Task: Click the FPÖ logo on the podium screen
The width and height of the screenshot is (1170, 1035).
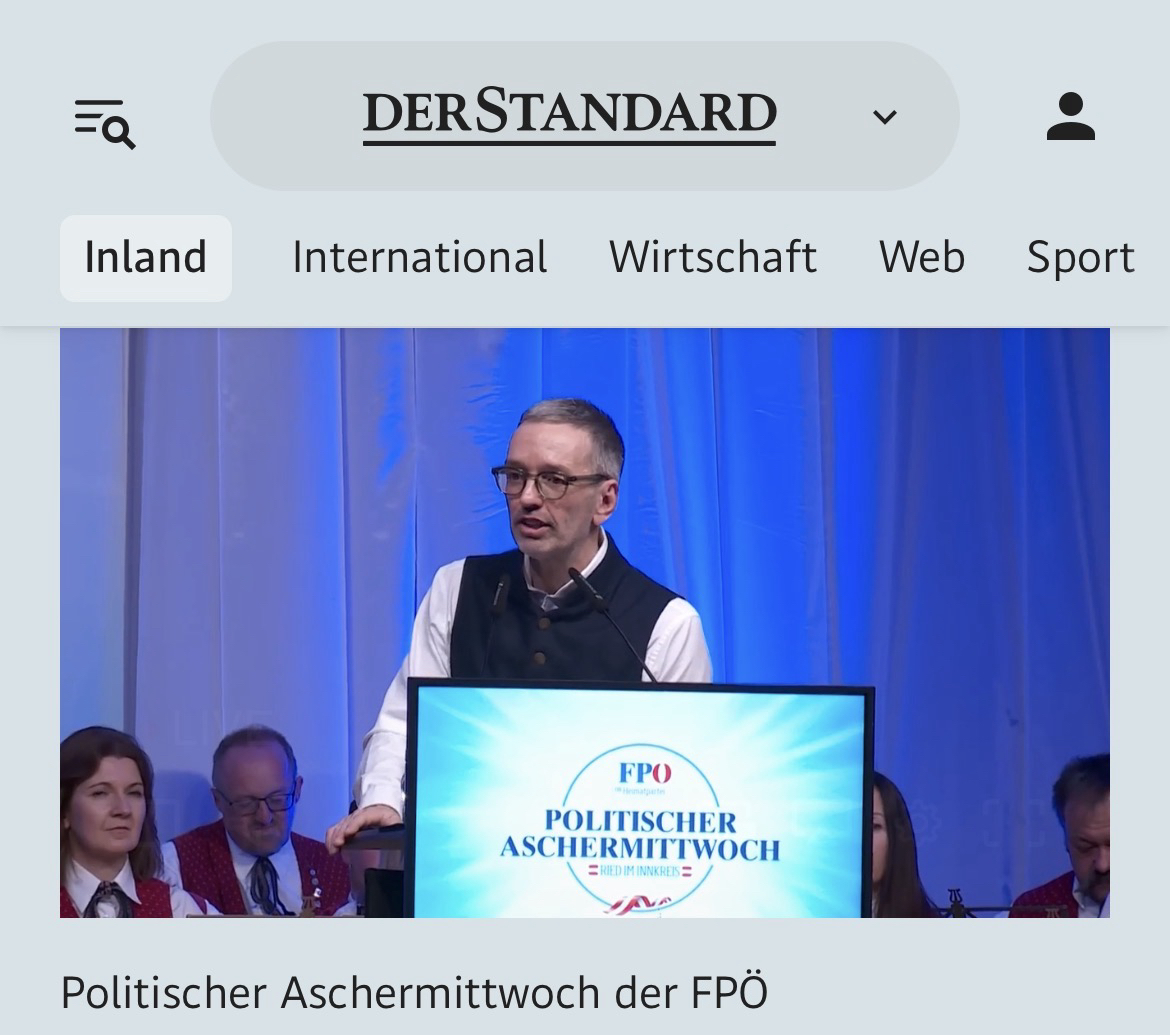Action: [645, 774]
